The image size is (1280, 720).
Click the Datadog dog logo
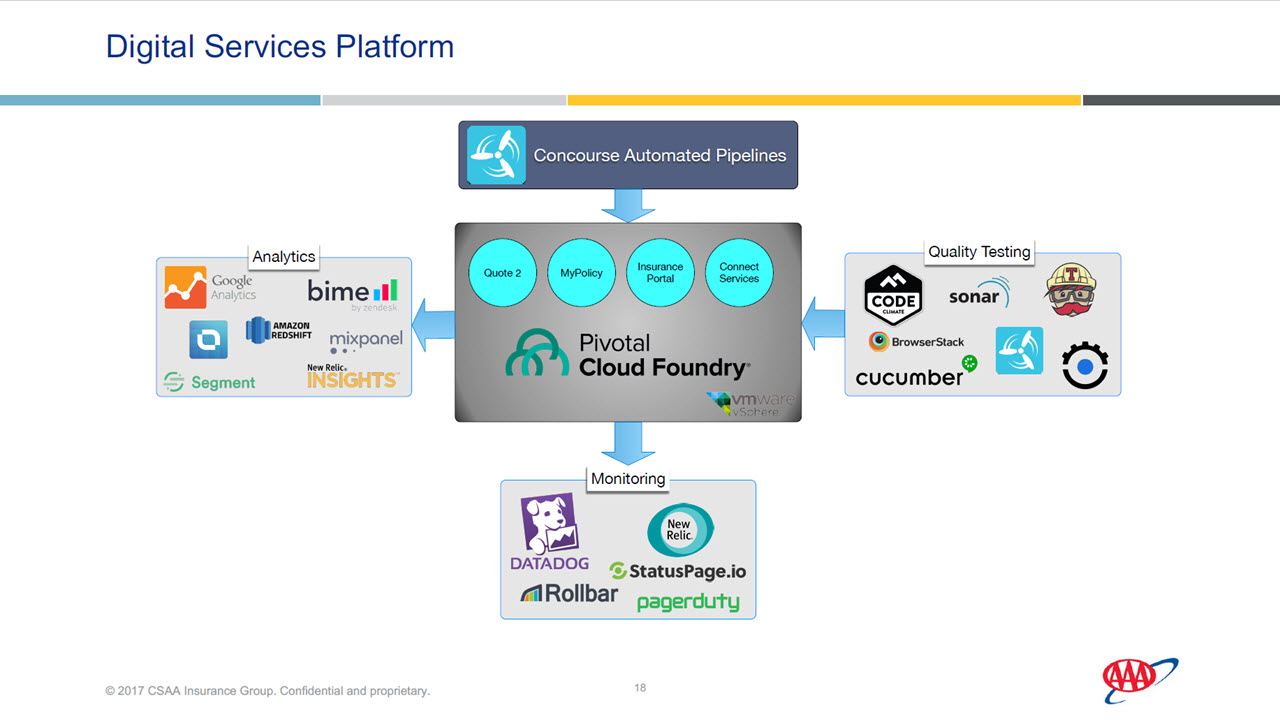coord(549,532)
